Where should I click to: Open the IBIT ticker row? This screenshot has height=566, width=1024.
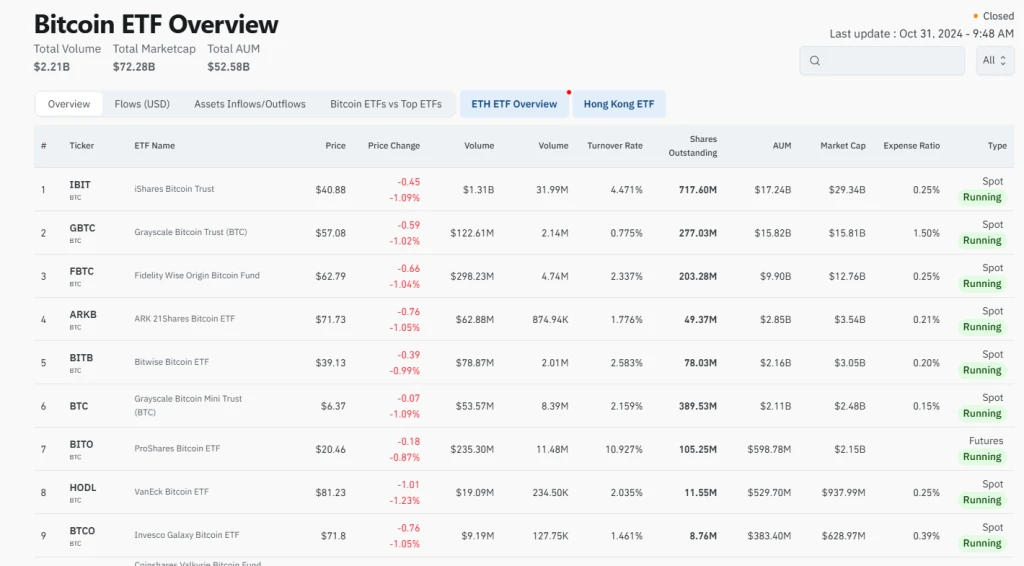point(80,185)
